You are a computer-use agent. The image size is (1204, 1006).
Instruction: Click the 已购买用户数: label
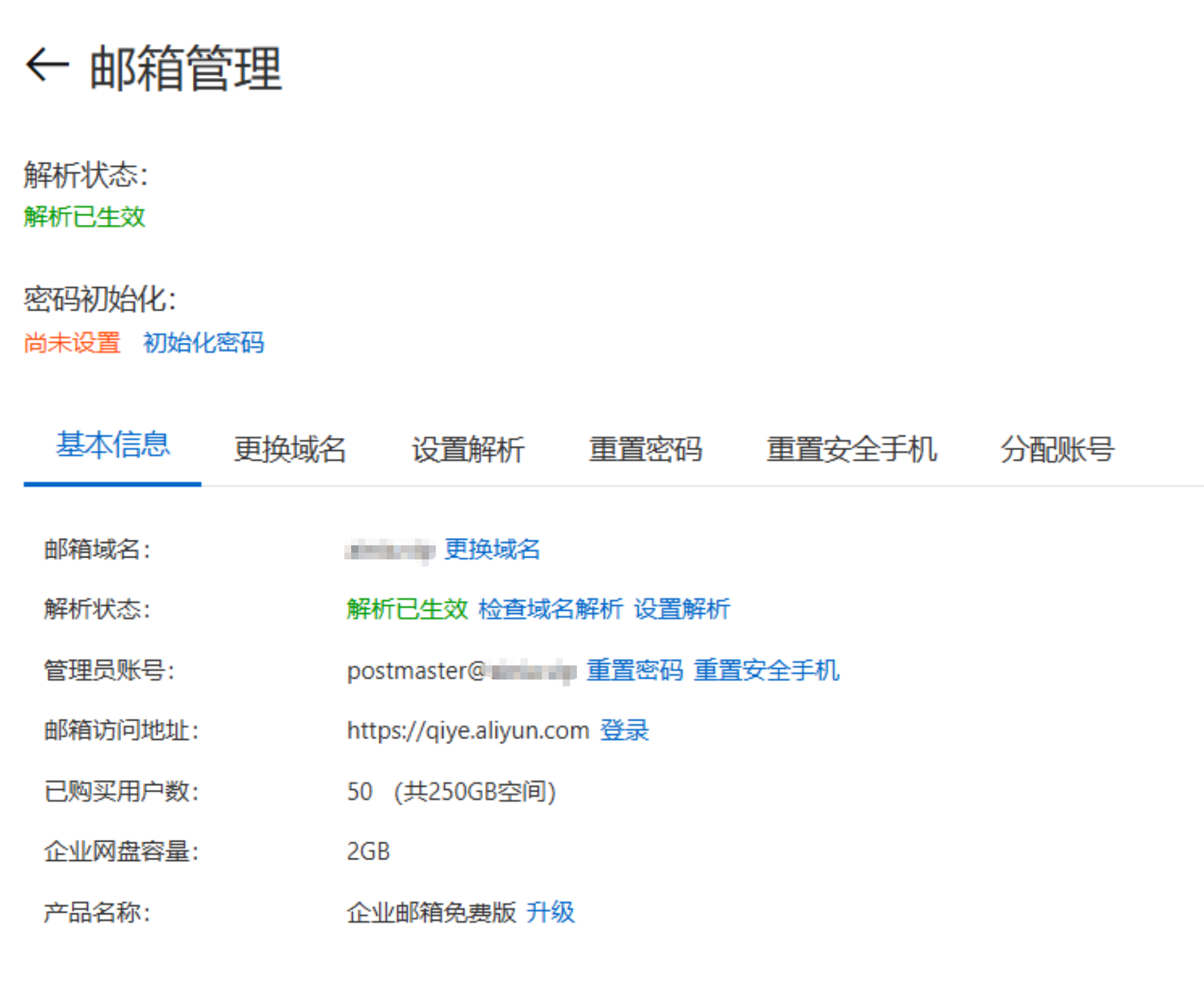pyautogui.click(x=122, y=792)
